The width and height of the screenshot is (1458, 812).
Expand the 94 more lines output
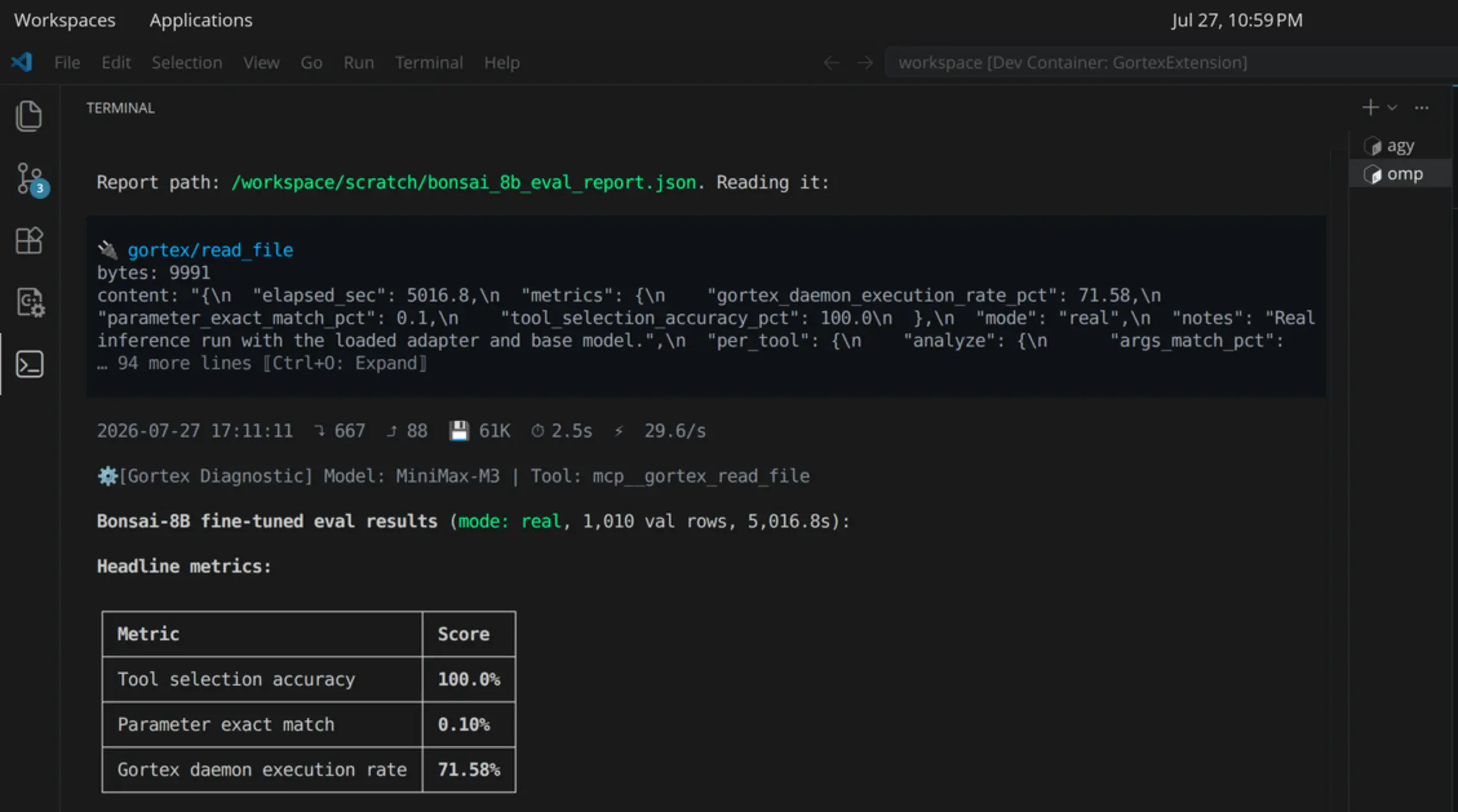[x=262, y=363]
